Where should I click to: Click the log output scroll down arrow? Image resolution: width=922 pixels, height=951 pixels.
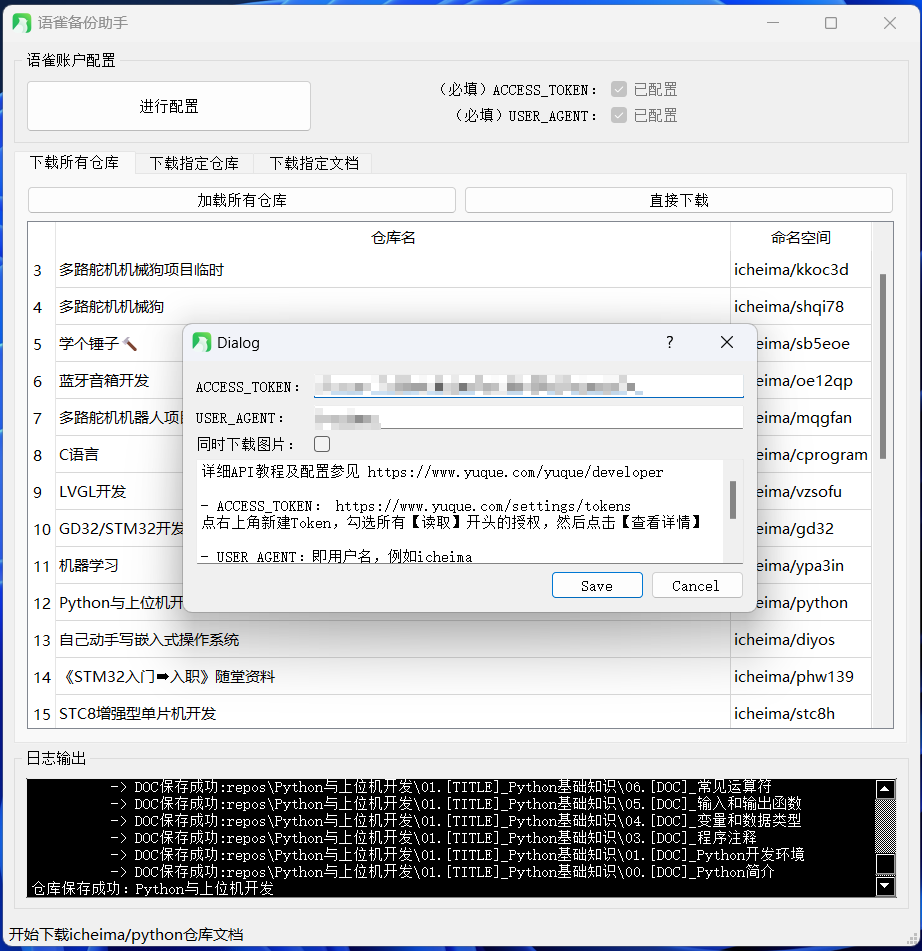click(x=885, y=886)
